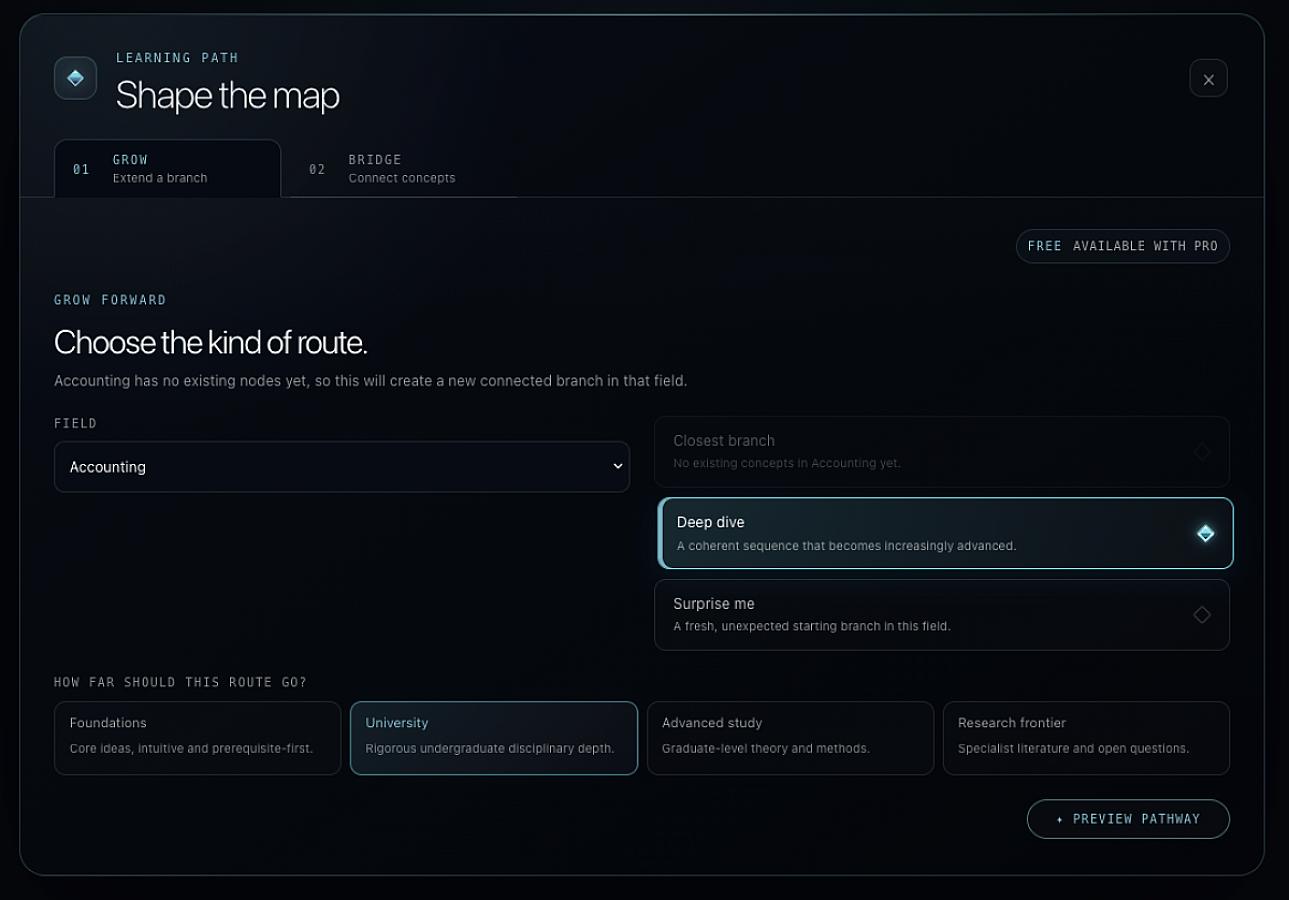
Task: Click the Surprise me diamond outline icon
Action: point(1202,615)
